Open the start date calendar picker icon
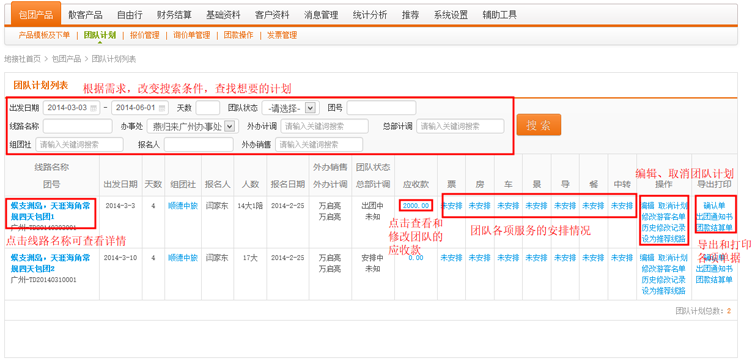The image size is (755, 361). [93, 108]
